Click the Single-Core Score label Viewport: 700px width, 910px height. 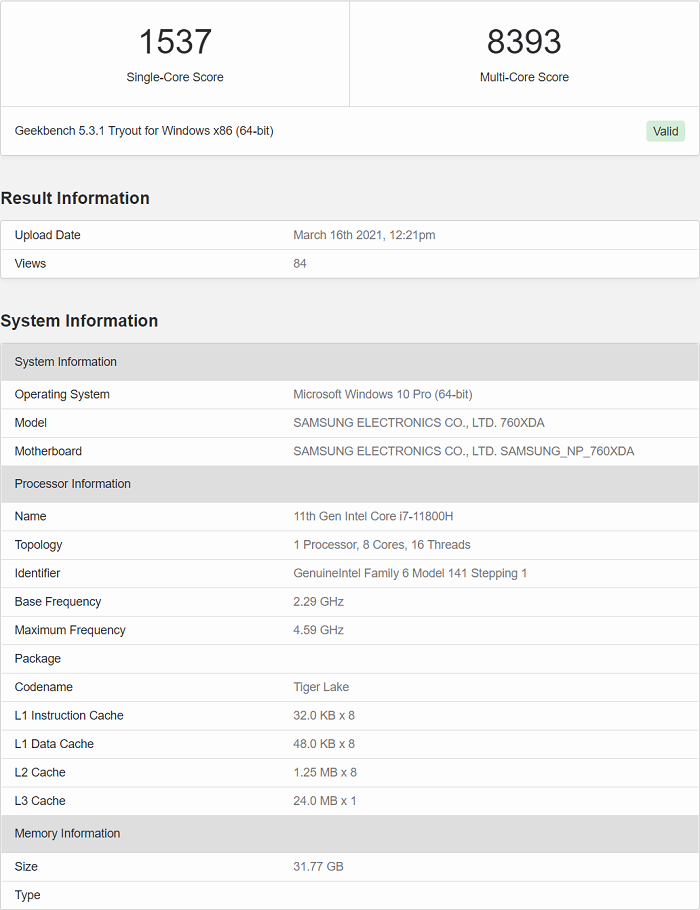tap(175, 77)
